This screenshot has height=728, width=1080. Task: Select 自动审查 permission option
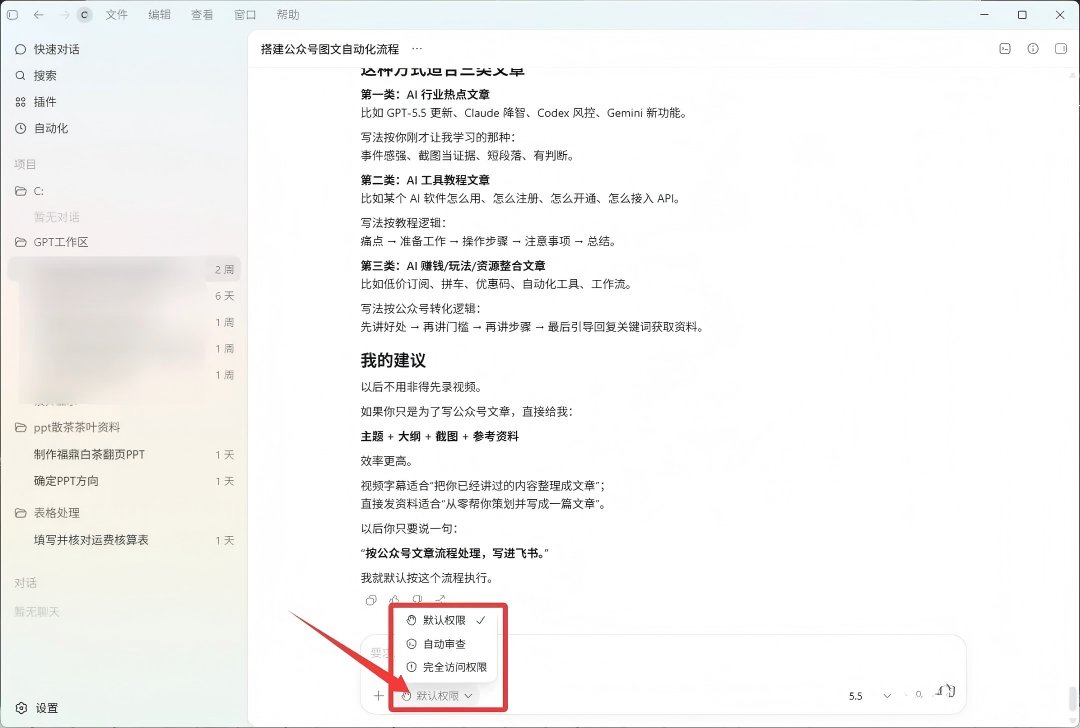click(446, 644)
